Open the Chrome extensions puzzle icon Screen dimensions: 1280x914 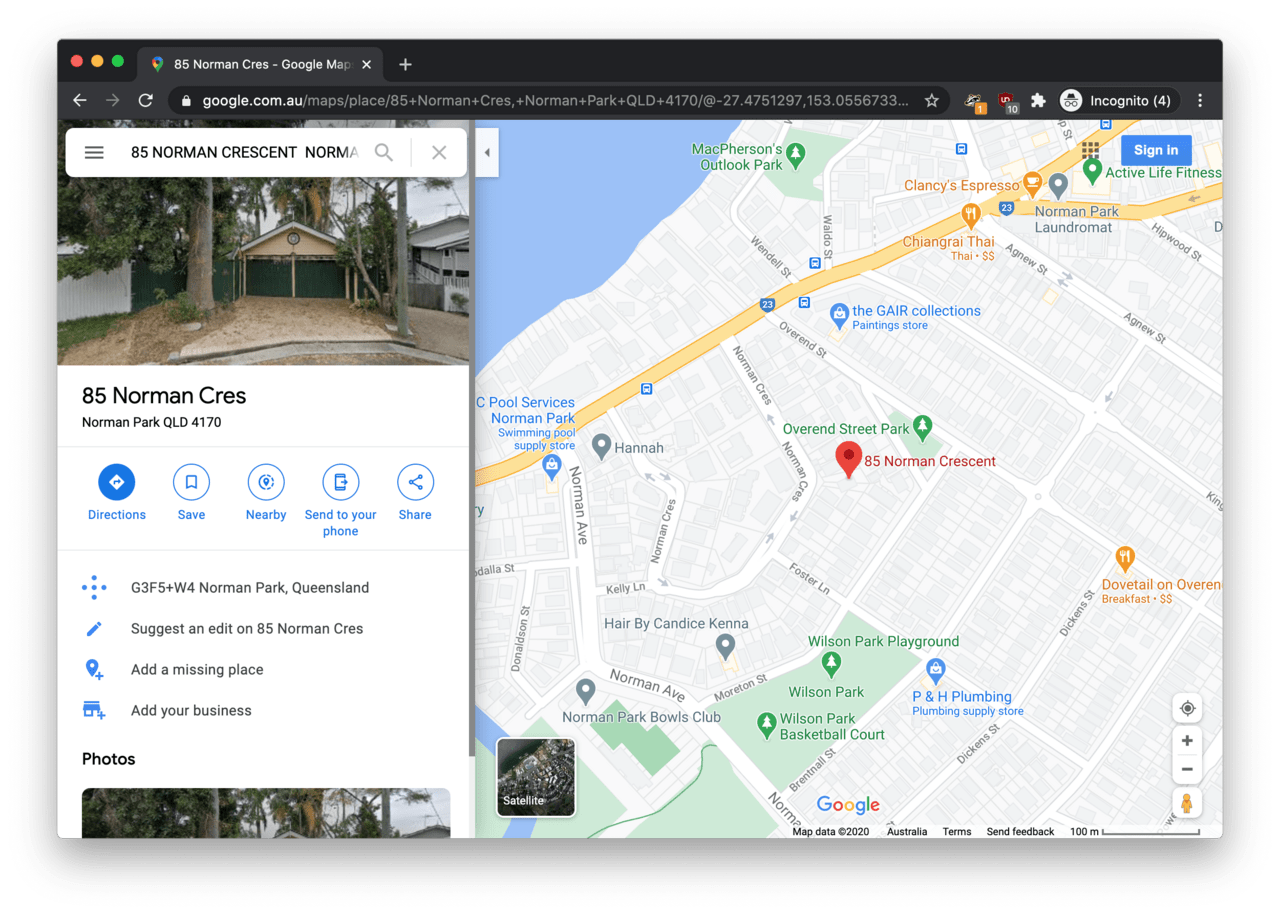click(1038, 100)
